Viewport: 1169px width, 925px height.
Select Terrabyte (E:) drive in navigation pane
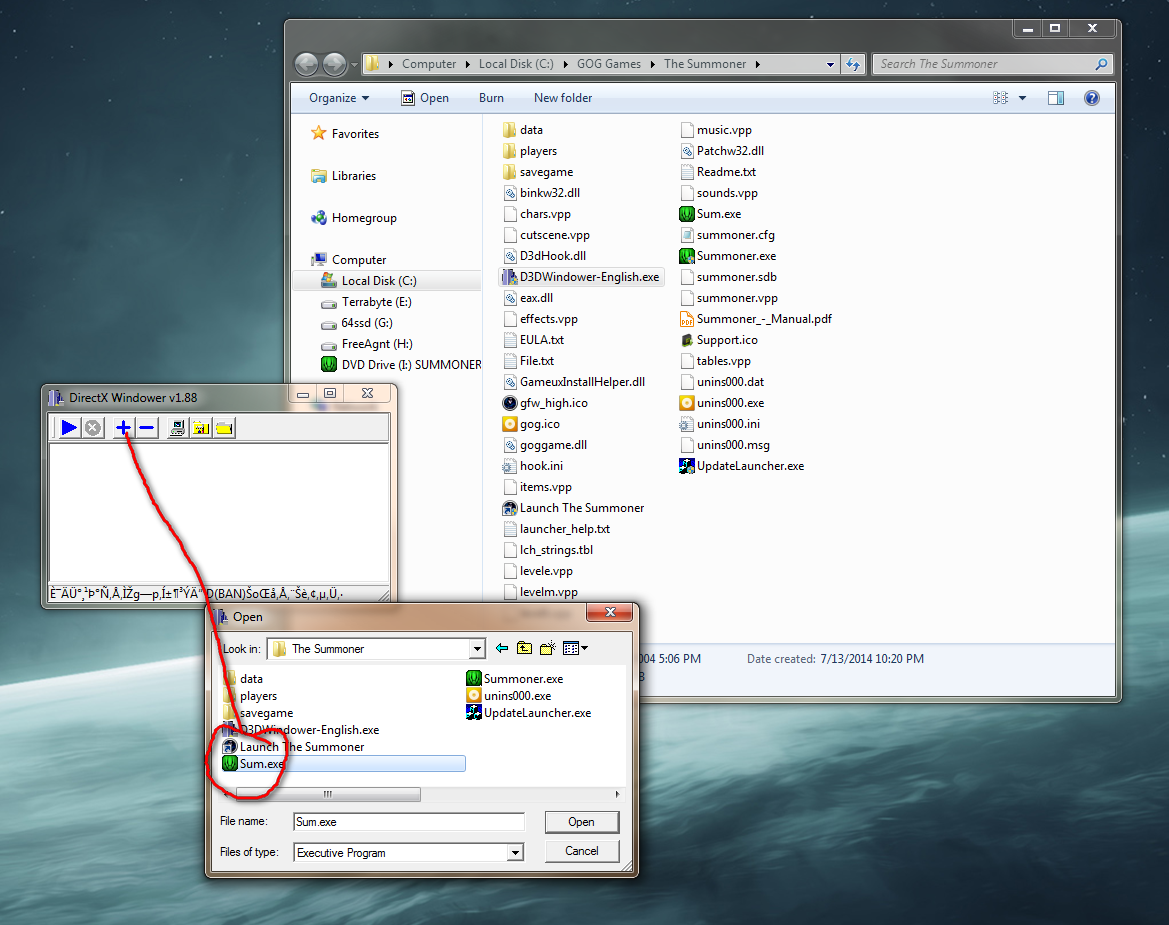pyautogui.click(x=366, y=302)
